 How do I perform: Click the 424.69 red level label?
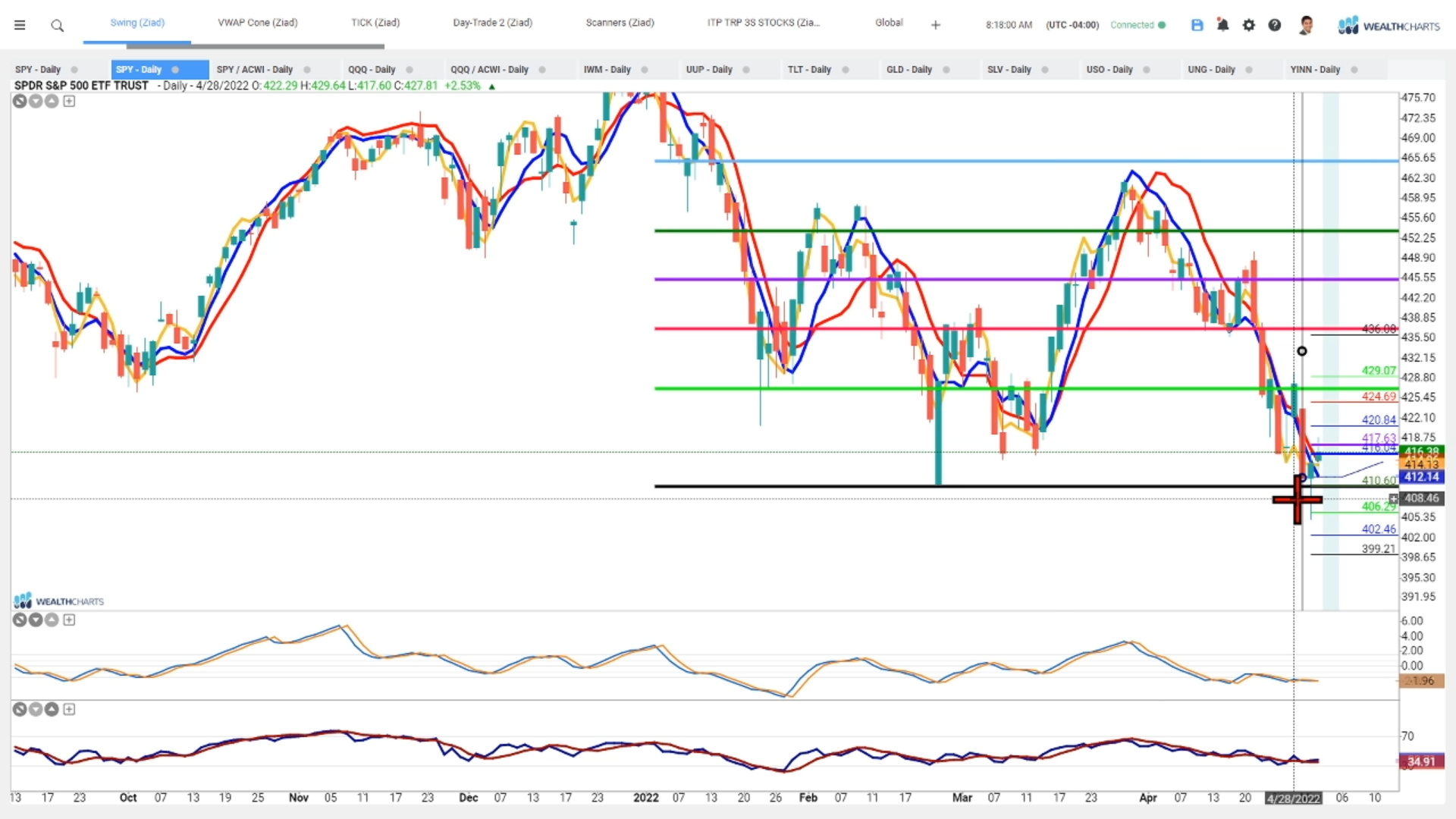[x=1379, y=397]
